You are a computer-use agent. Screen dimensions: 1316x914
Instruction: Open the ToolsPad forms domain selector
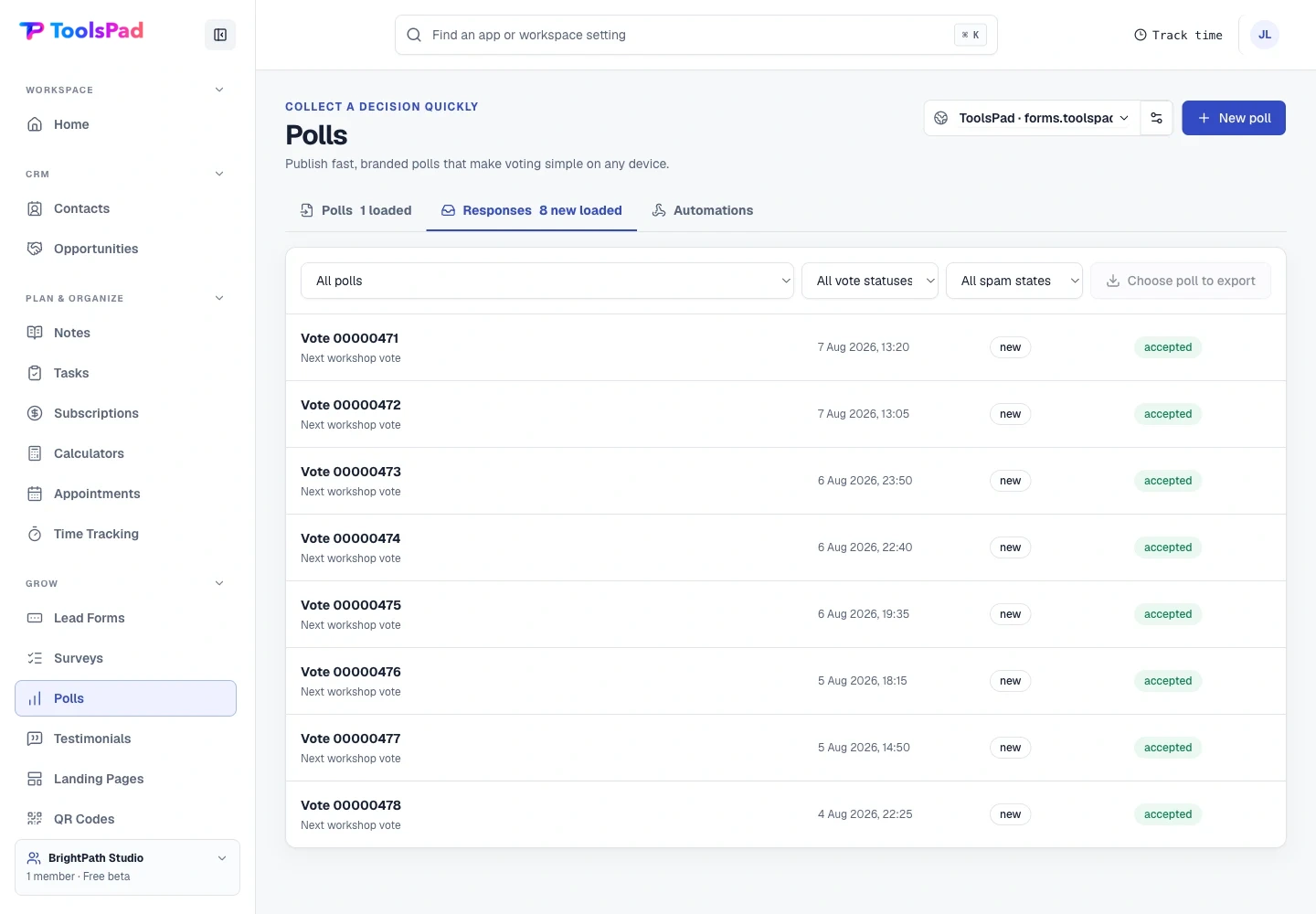click(x=1033, y=118)
